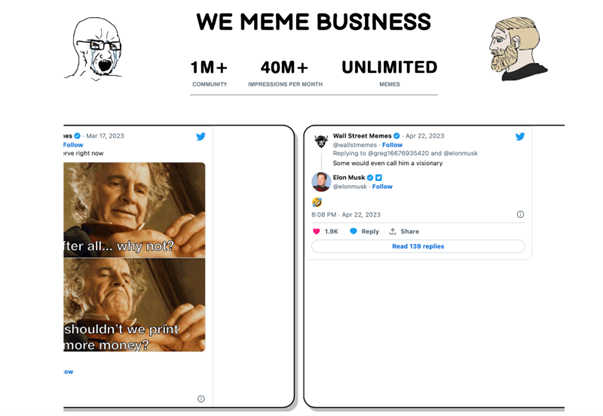Click the Reply speech bubble icon
603x416 pixels.
tap(353, 231)
